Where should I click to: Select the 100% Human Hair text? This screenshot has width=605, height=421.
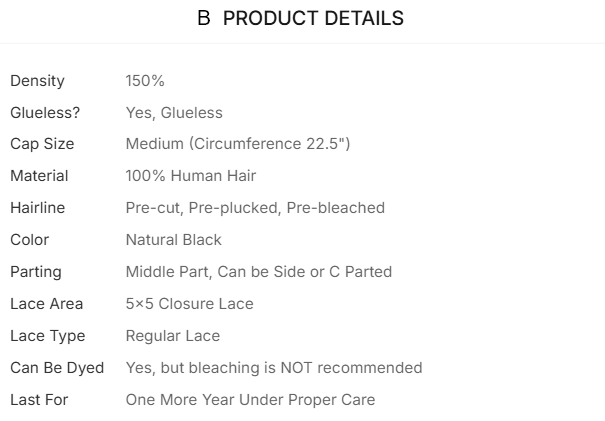pos(191,176)
